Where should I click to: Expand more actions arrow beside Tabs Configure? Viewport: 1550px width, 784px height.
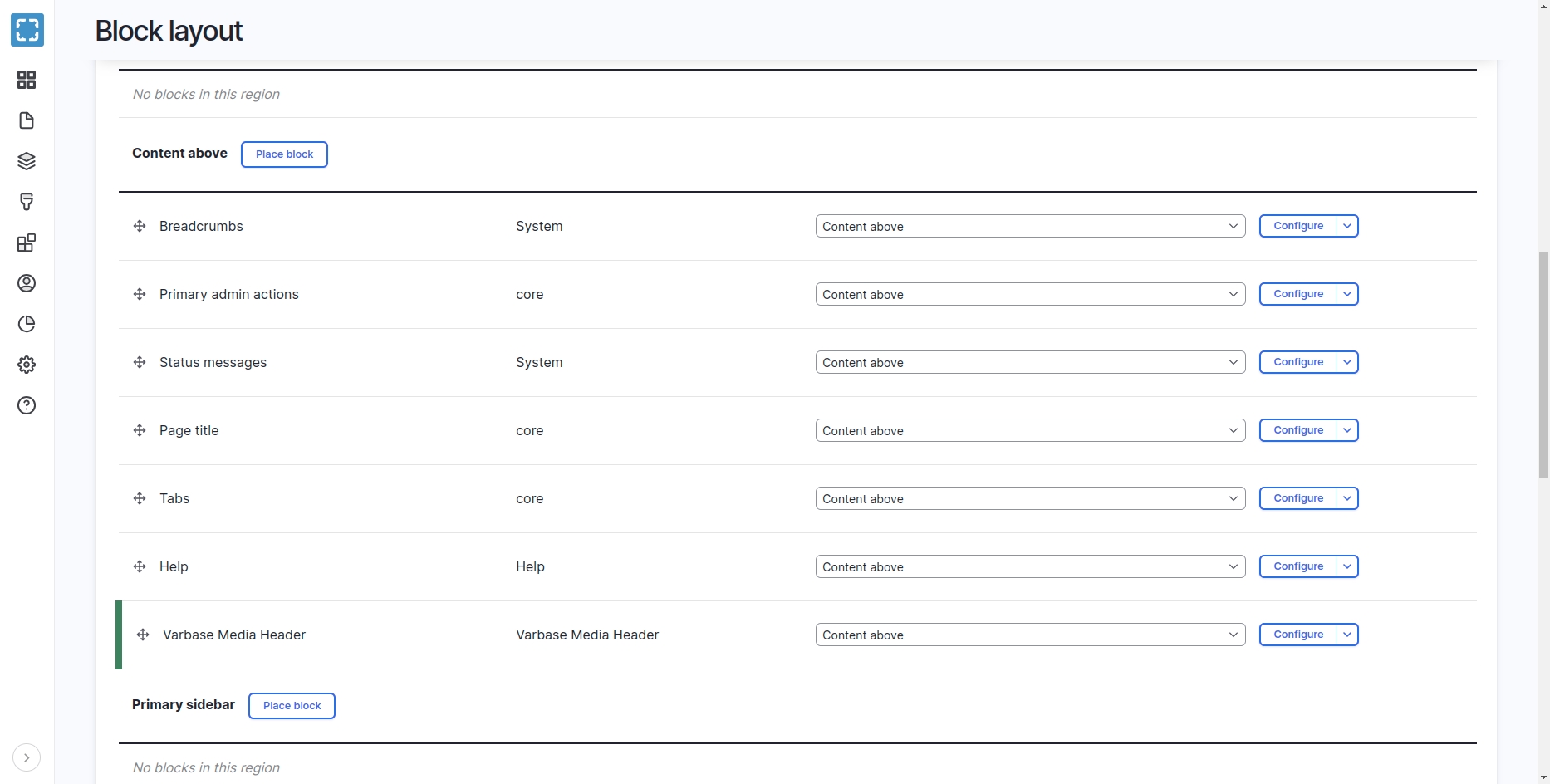1347,498
